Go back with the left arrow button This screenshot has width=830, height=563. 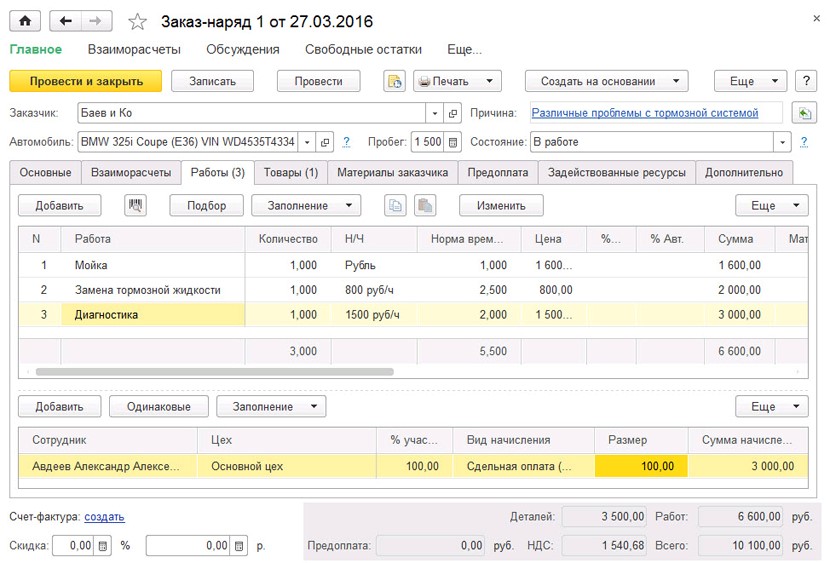pyautogui.click(x=66, y=21)
